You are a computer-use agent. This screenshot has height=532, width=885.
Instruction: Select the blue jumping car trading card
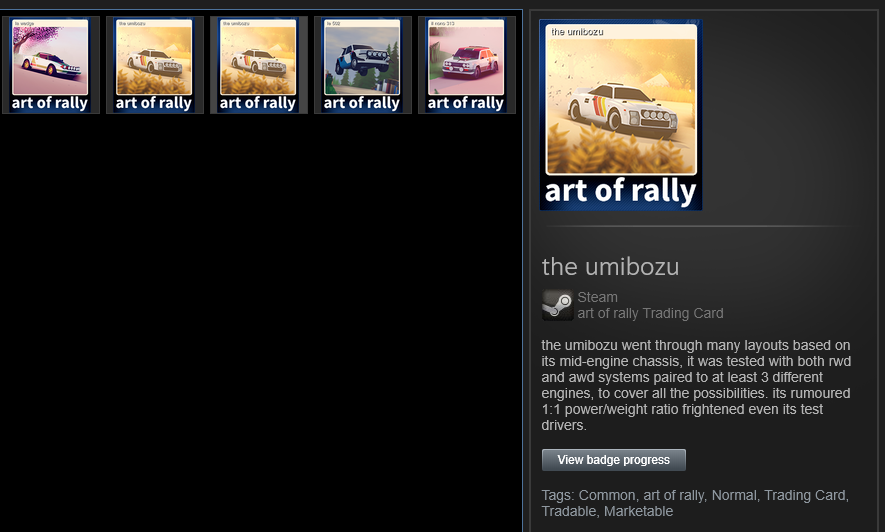(362, 65)
